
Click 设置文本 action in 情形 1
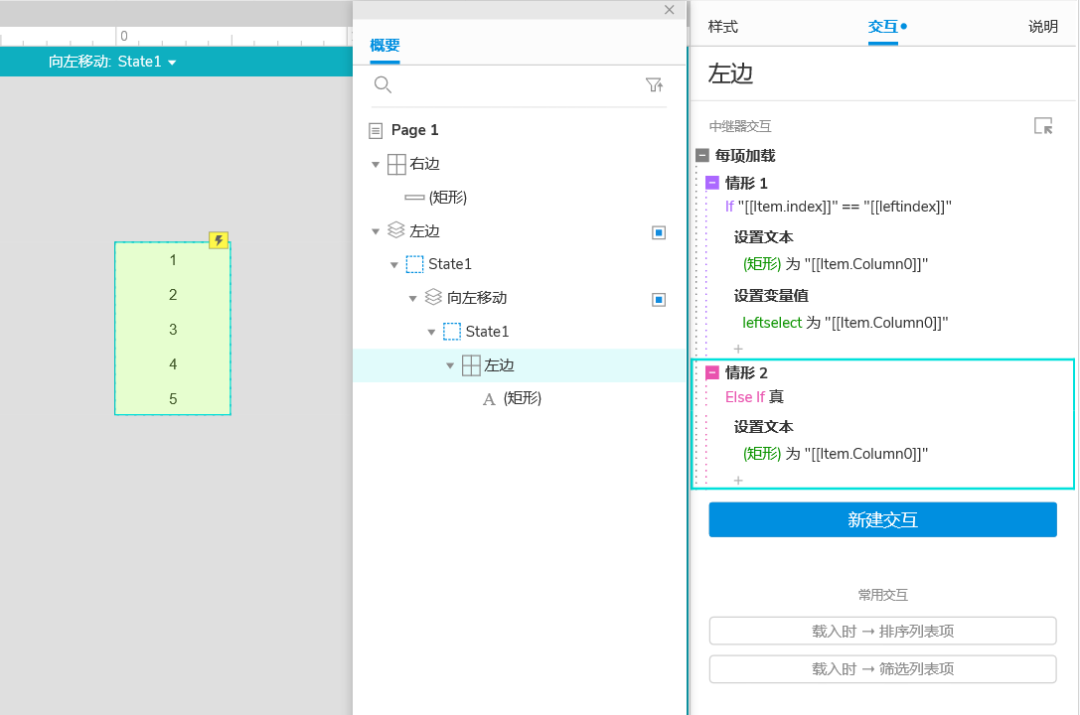tap(763, 237)
